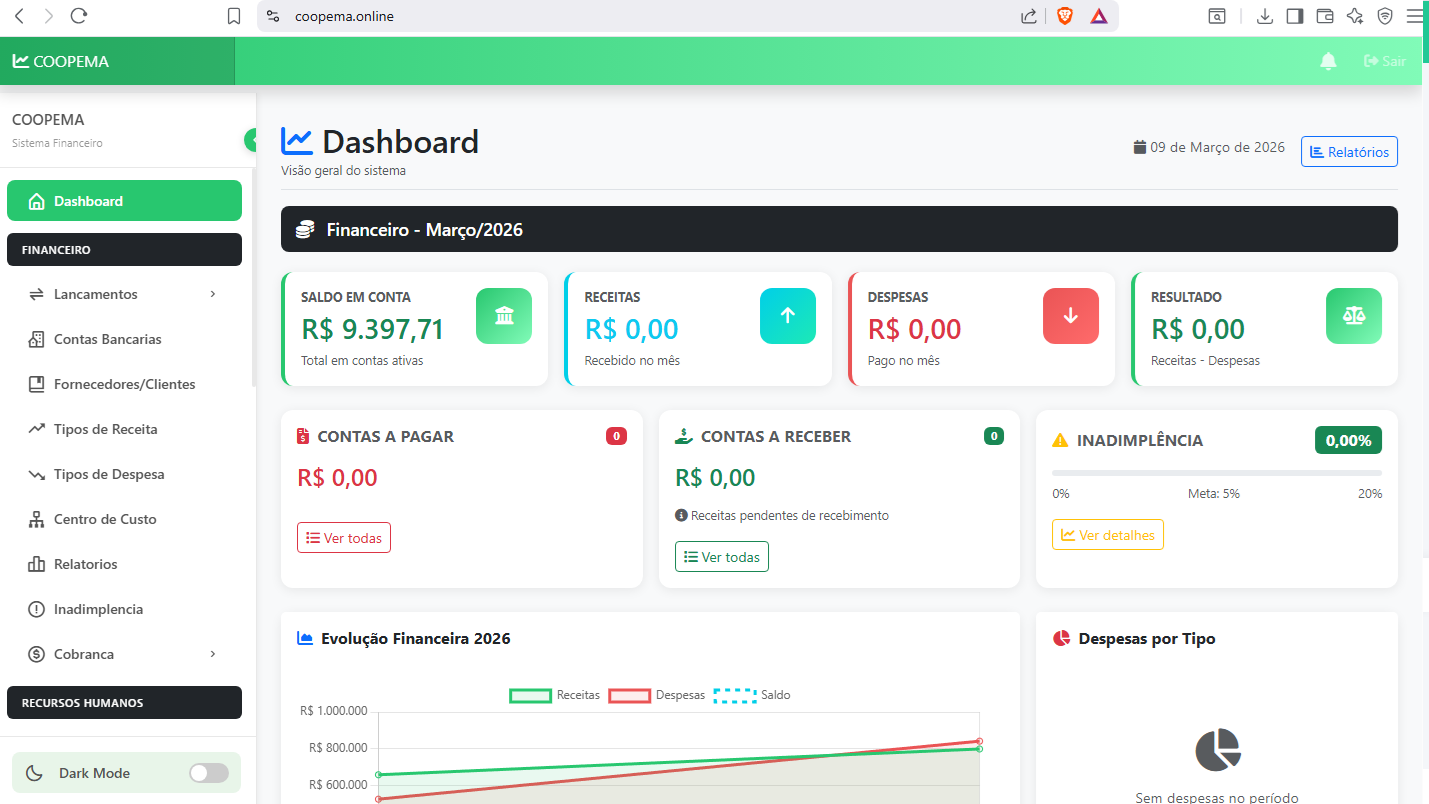Screen dimensions: 1429x804
Task: Click the Brave Rewards triangle icon
Action: tap(1099, 16)
